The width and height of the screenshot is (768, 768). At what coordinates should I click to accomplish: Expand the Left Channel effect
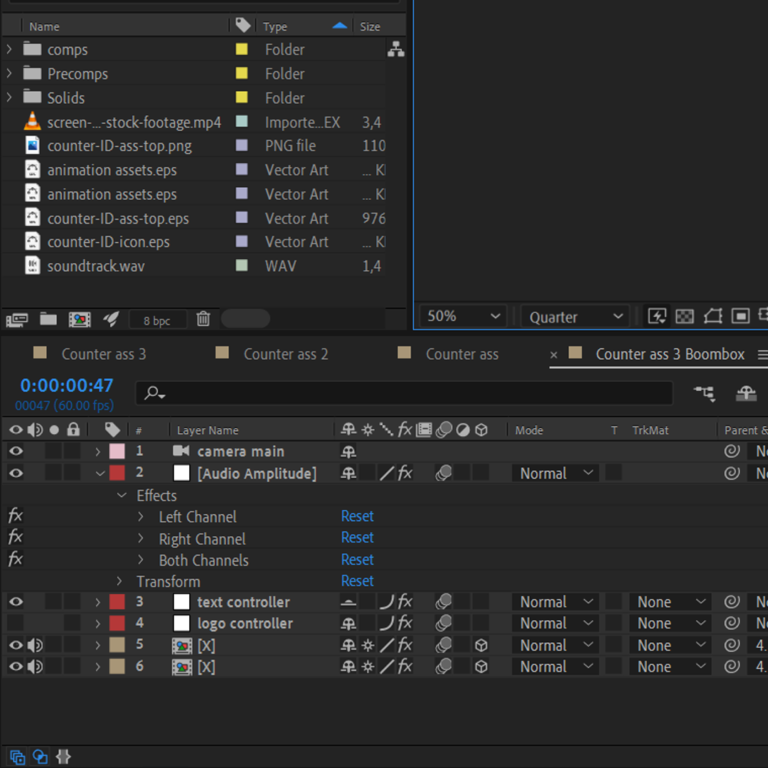coord(141,517)
